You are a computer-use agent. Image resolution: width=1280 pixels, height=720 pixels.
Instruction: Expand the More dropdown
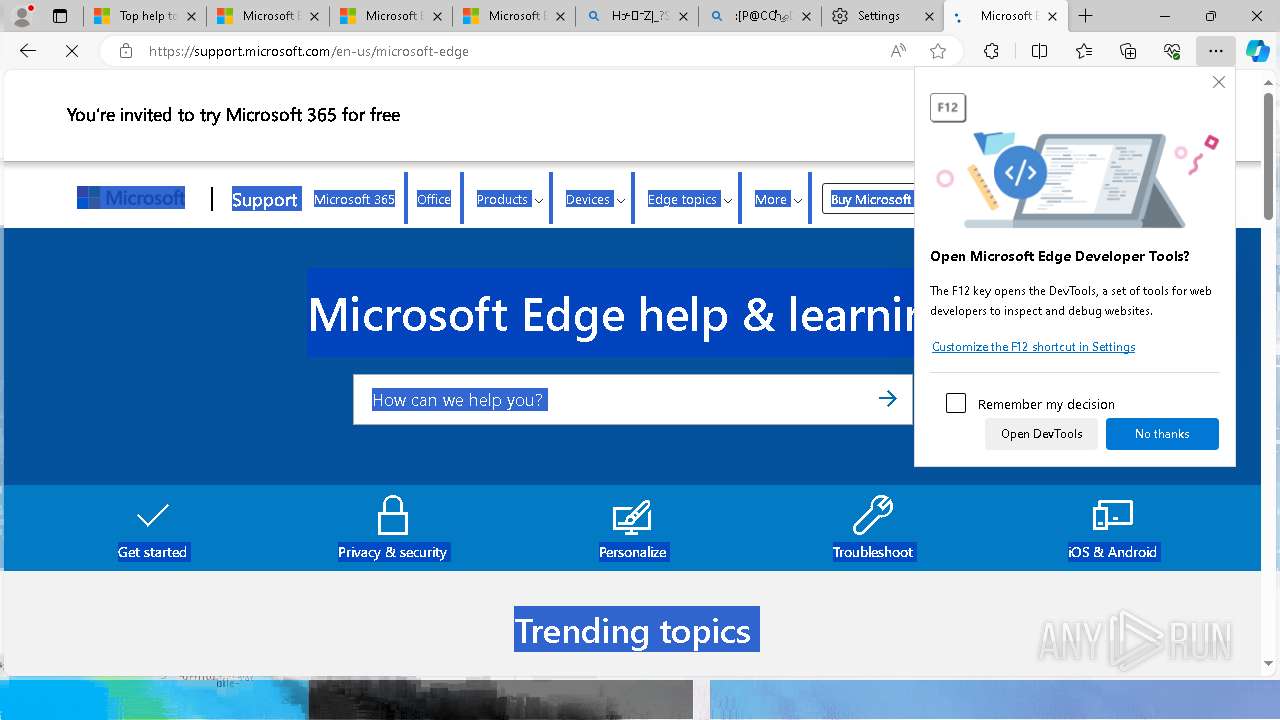click(x=778, y=199)
